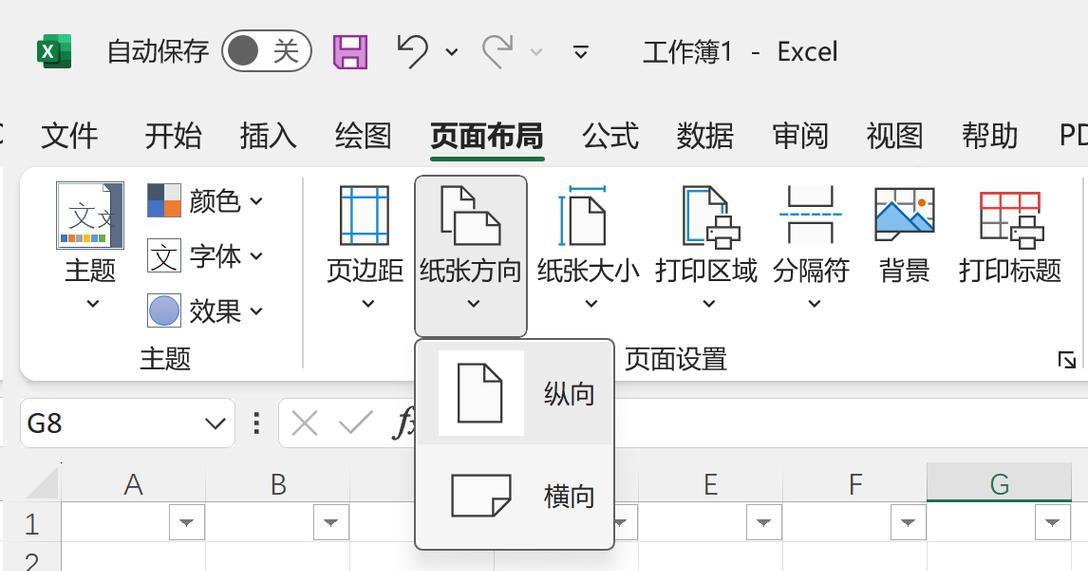This screenshot has width=1088, height=571.
Task: Switch to the 审阅 tab
Action: (800, 135)
